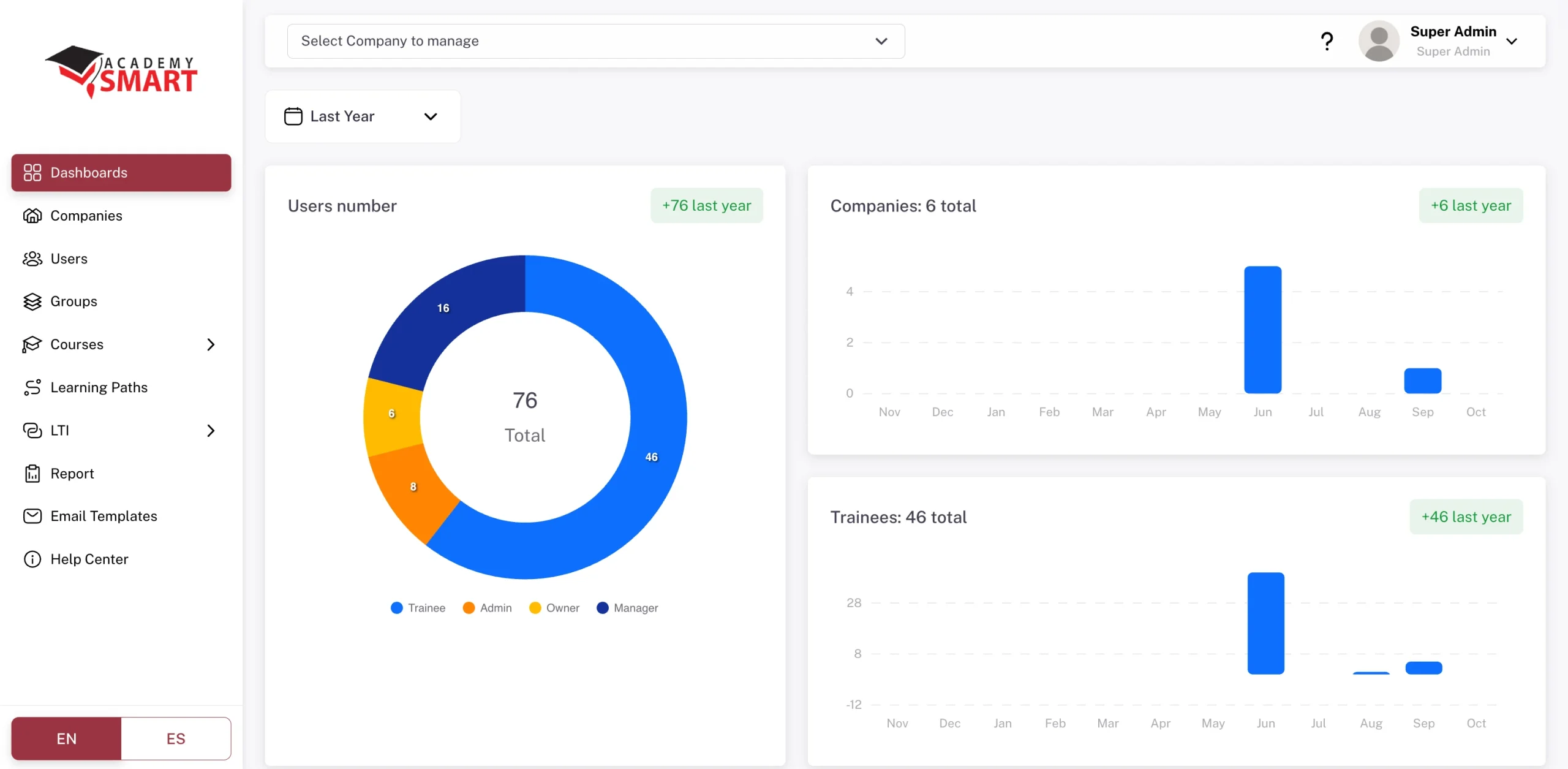Click the Learning Paths route icon
The height and width of the screenshot is (769, 1568).
tap(32, 387)
